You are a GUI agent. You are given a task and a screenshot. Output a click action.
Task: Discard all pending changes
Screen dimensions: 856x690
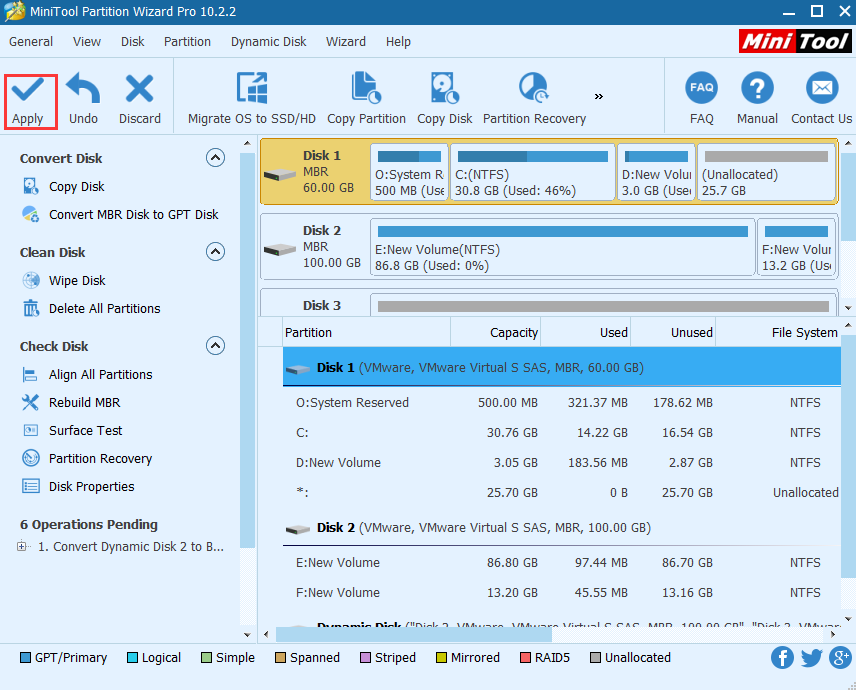(140, 101)
